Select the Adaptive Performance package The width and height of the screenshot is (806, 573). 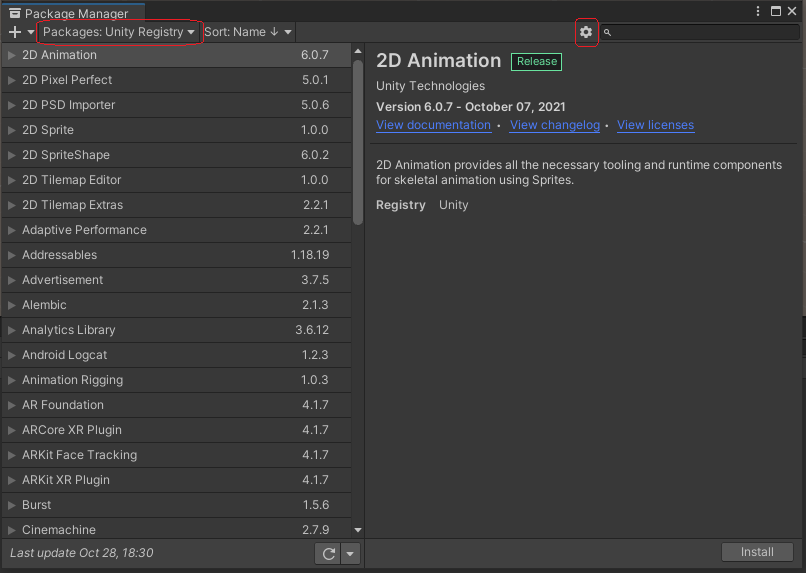(x=177, y=230)
